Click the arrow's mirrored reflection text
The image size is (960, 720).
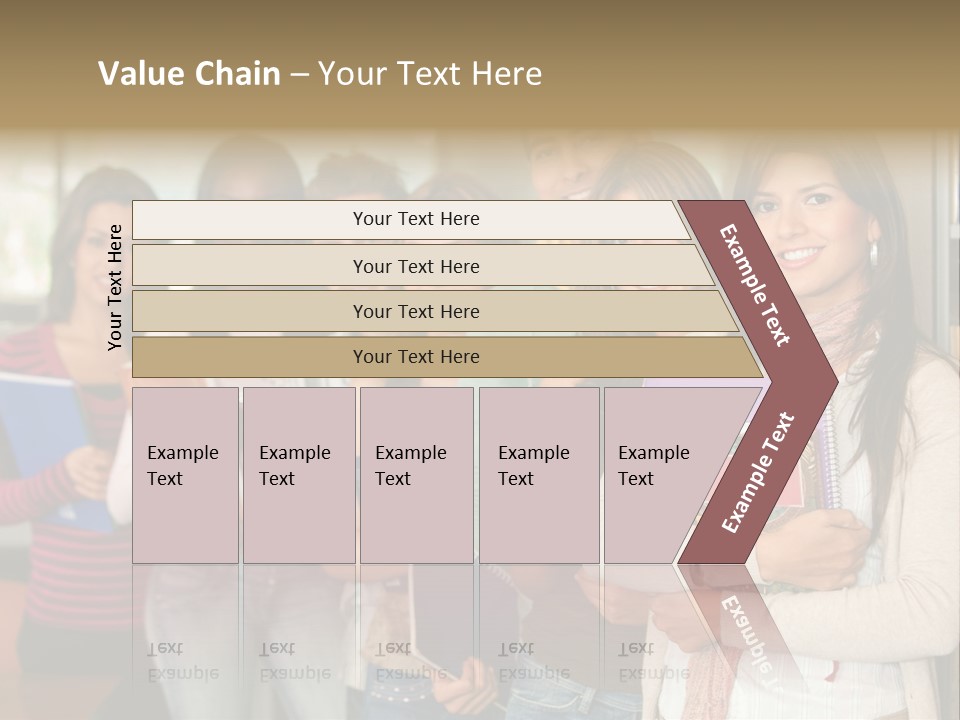point(745,628)
